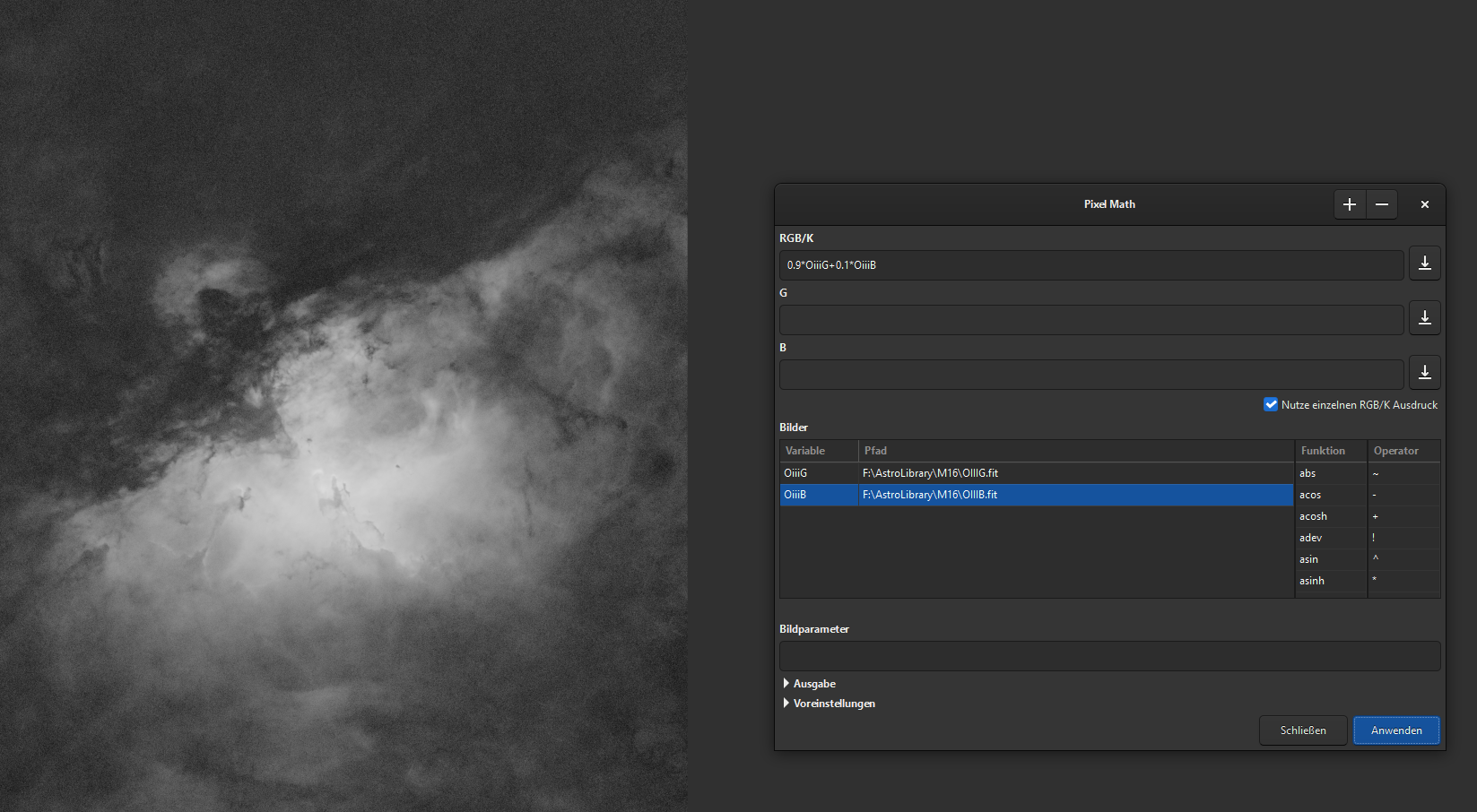Insert into B expression via download arrow
The width and height of the screenshot is (1477, 812).
coord(1425,373)
